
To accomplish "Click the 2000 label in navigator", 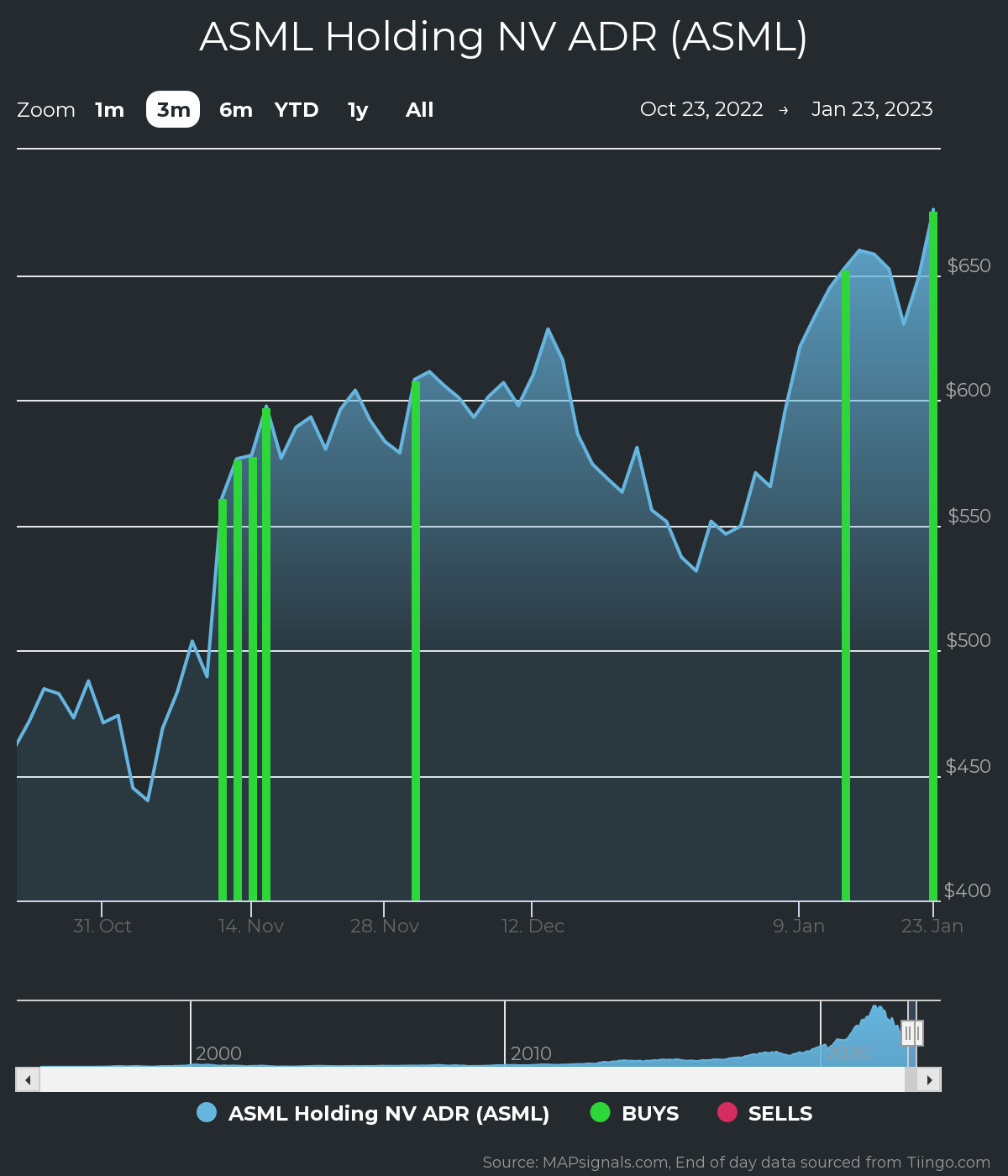I will (218, 1053).
